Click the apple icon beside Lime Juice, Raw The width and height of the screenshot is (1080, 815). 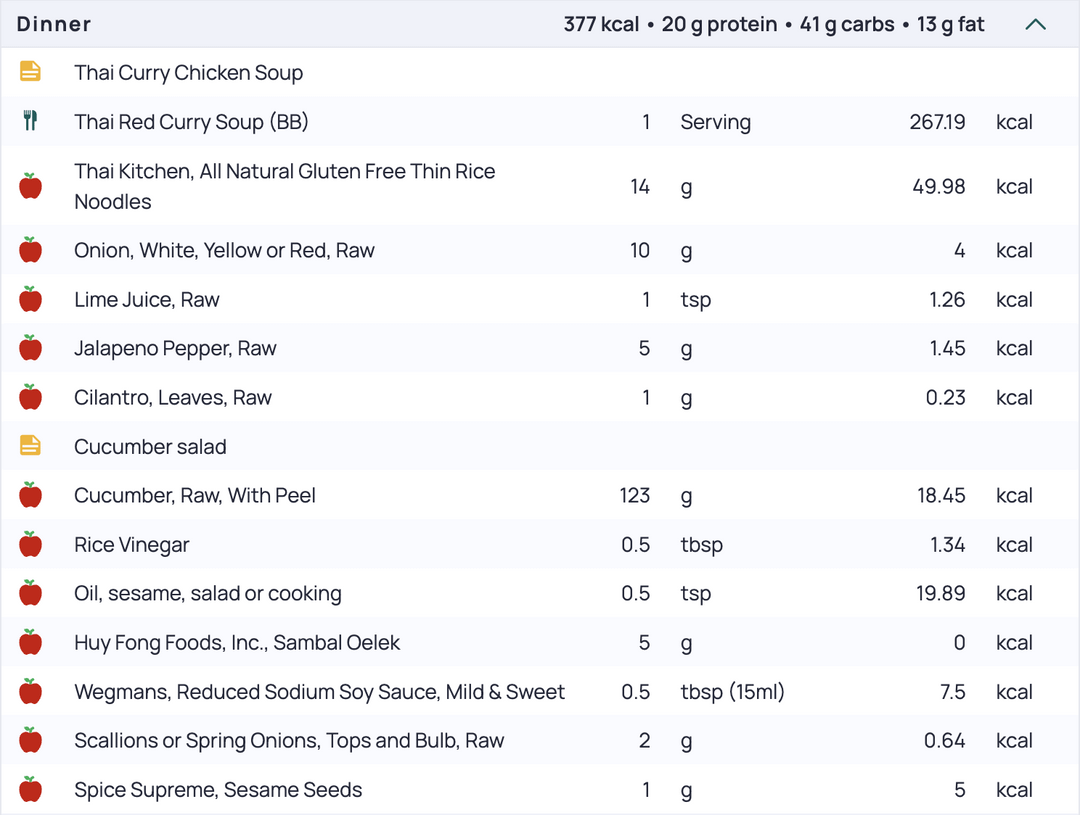(x=30, y=299)
